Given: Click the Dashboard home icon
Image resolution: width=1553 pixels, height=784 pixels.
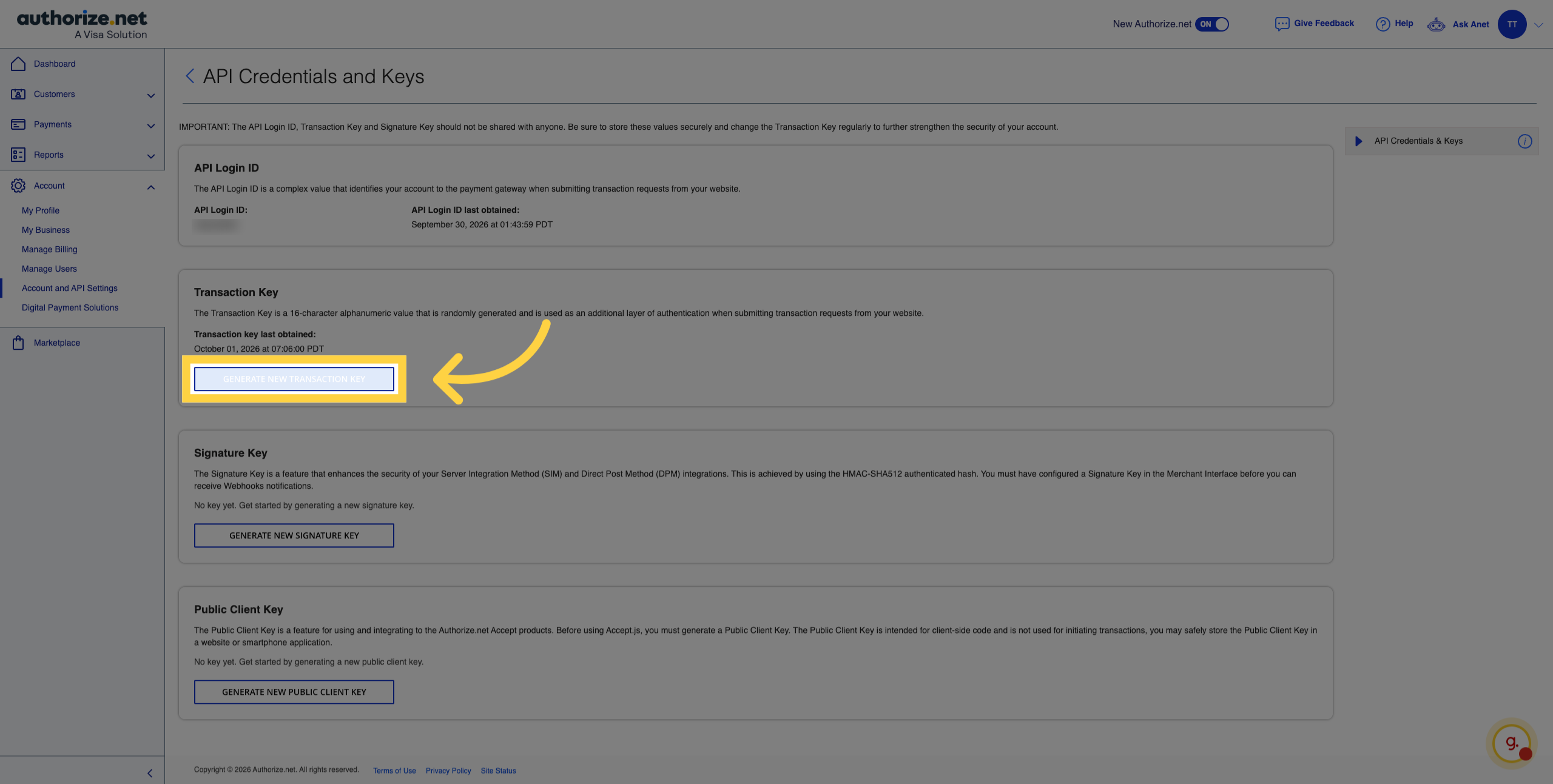Looking at the screenshot, I should coord(18,64).
